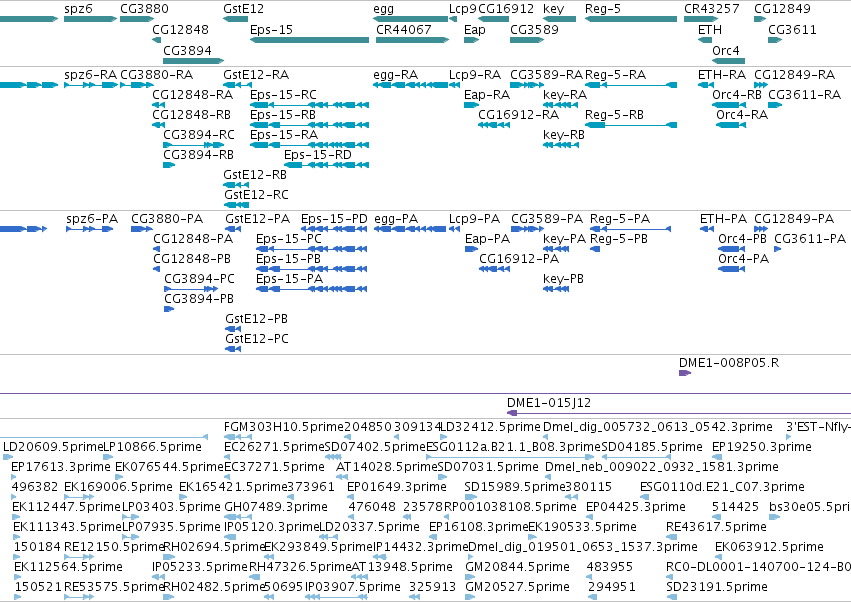Viewport: 851px width, 602px height.
Task: Click the Orc4 gene label
Action: (x=726, y=50)
